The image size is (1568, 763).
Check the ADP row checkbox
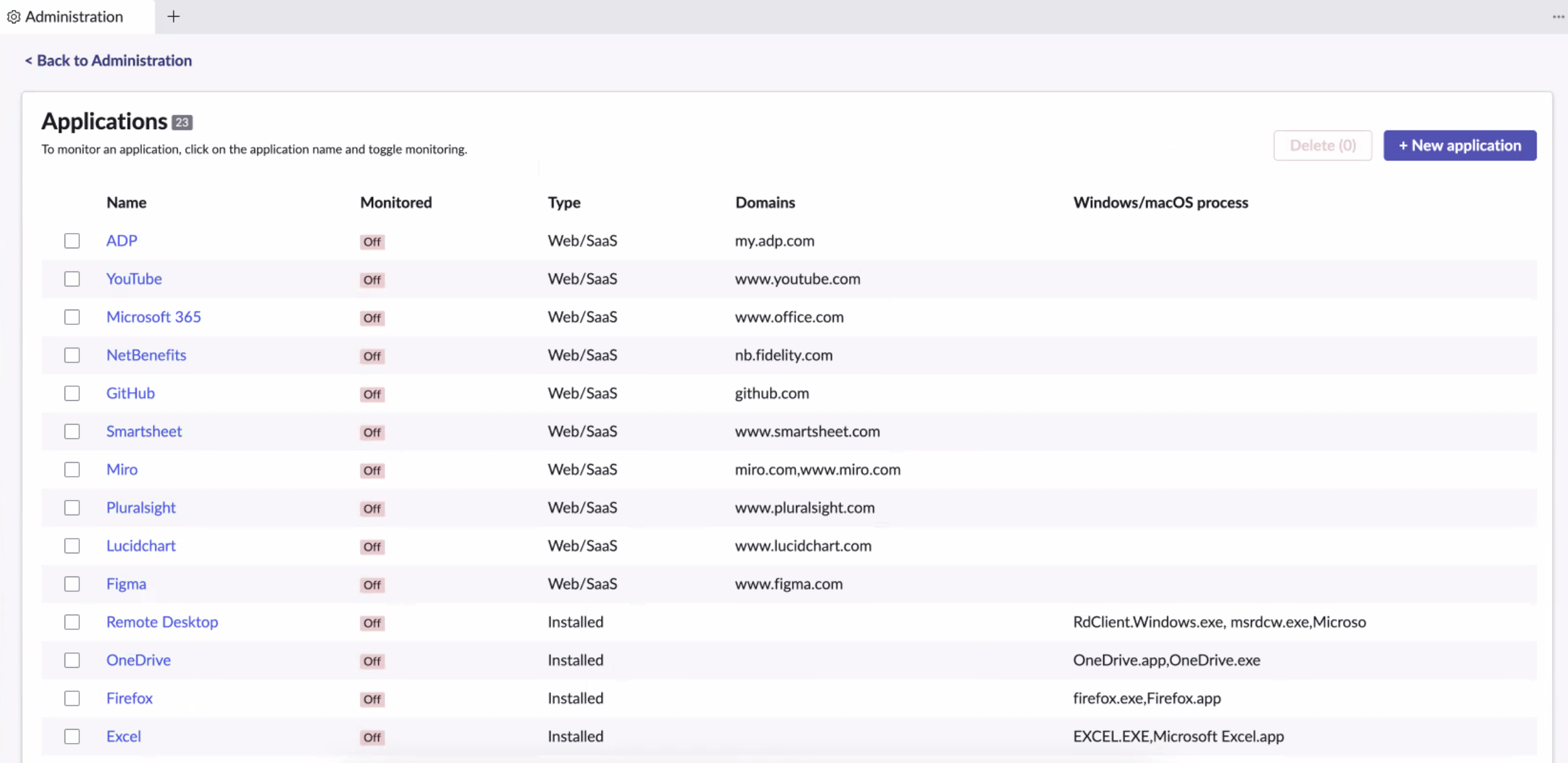[x=72, y=240]
